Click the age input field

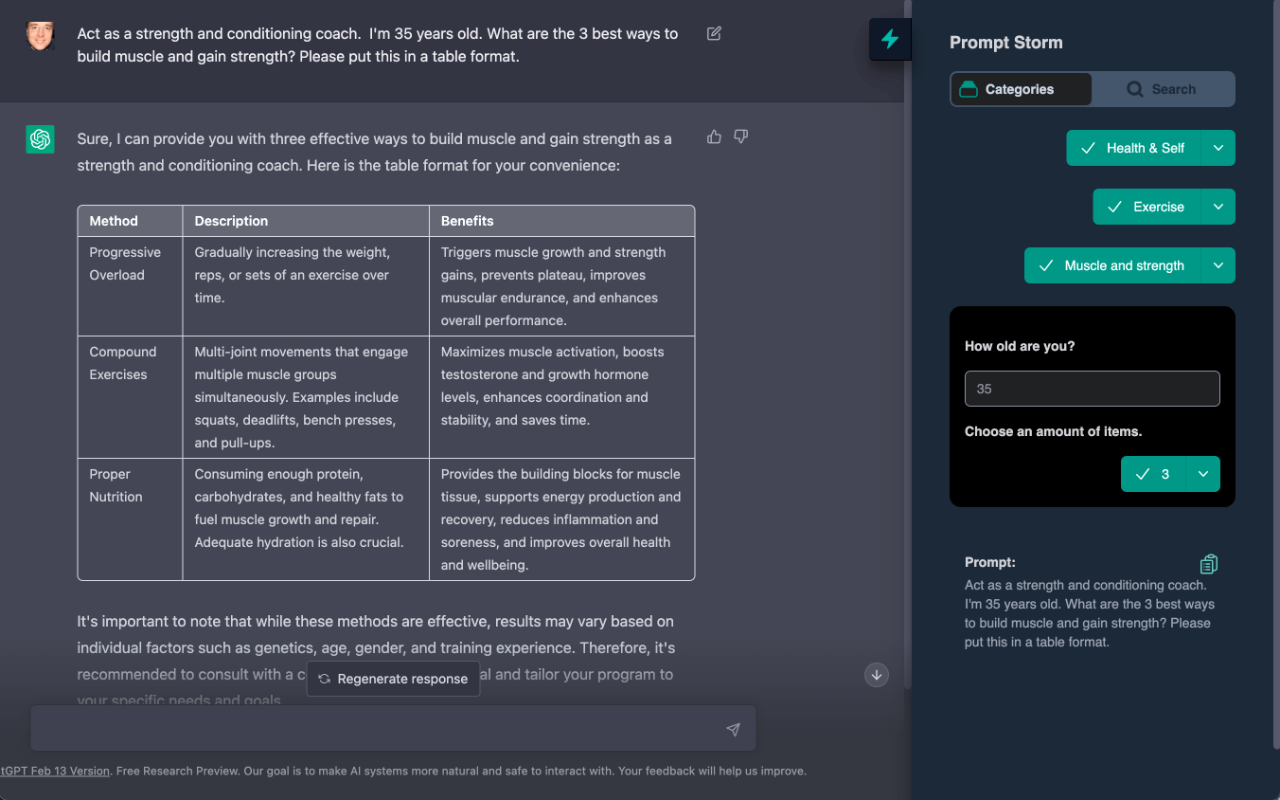(1092, 389)
